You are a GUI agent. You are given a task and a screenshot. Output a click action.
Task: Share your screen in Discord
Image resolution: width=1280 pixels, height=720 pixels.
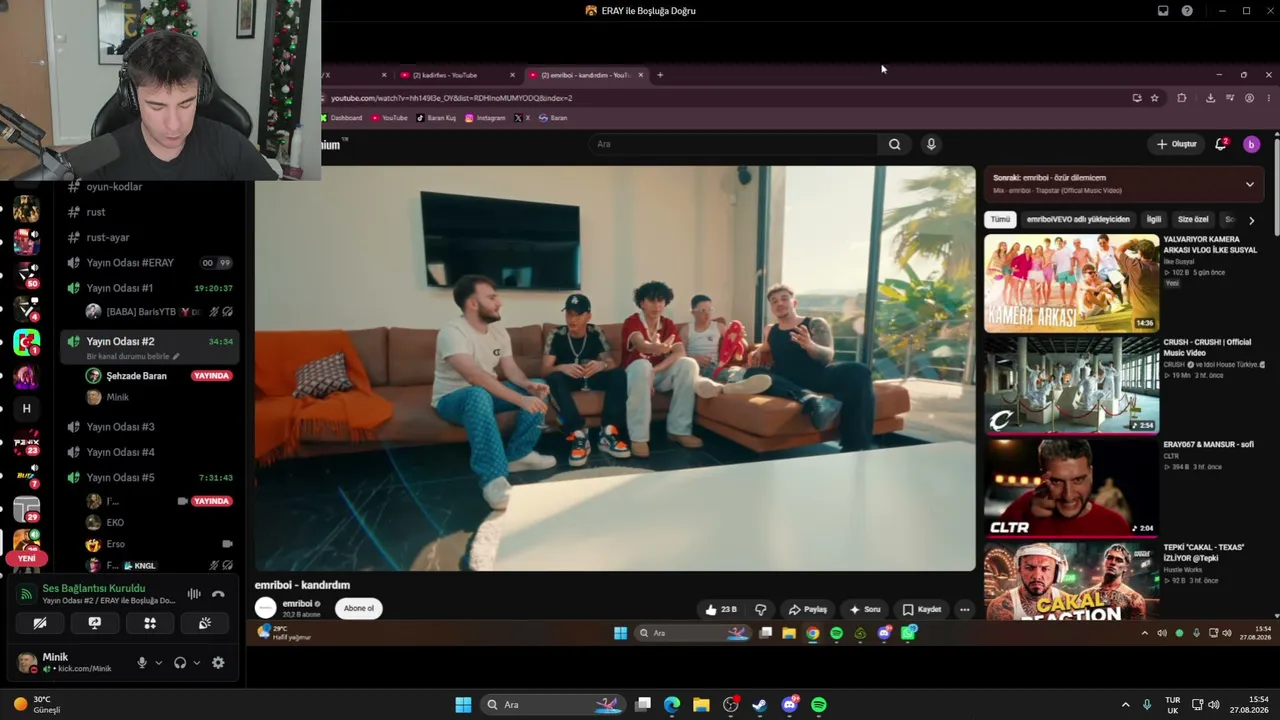pos(95,623)
